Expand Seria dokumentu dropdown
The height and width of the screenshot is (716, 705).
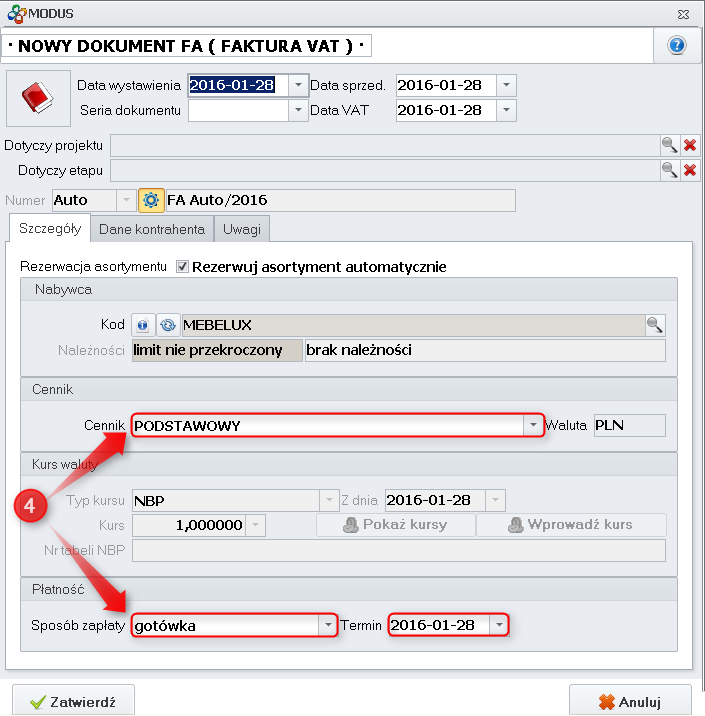pos(298,110)
